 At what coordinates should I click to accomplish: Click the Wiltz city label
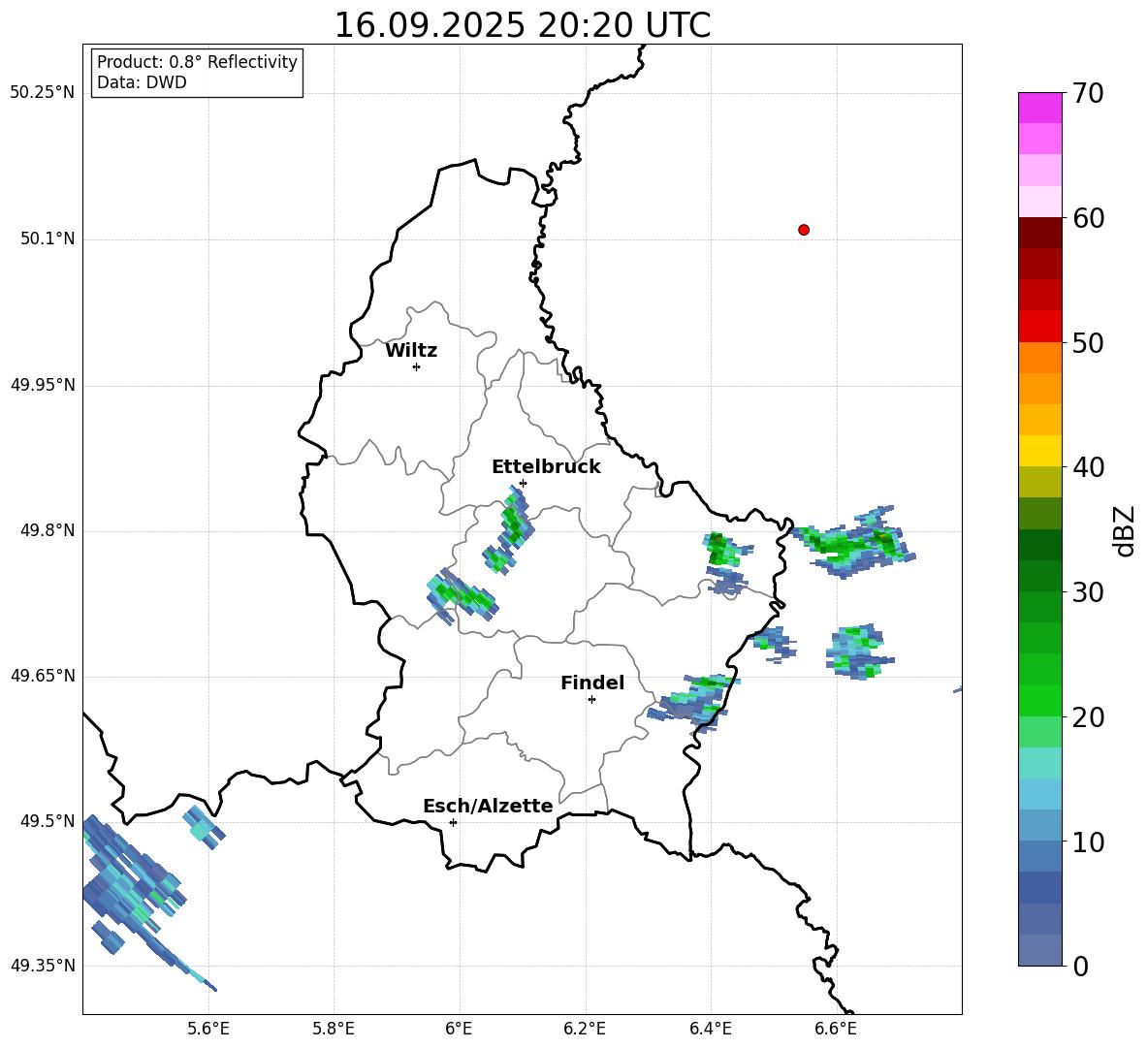pyautogui.click(x=411, y=351)
